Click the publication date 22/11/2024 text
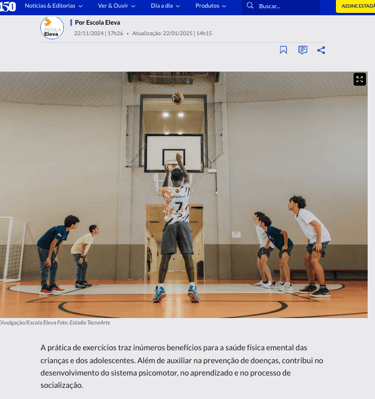This screenshot has height=399, width=375. point(99,33)
